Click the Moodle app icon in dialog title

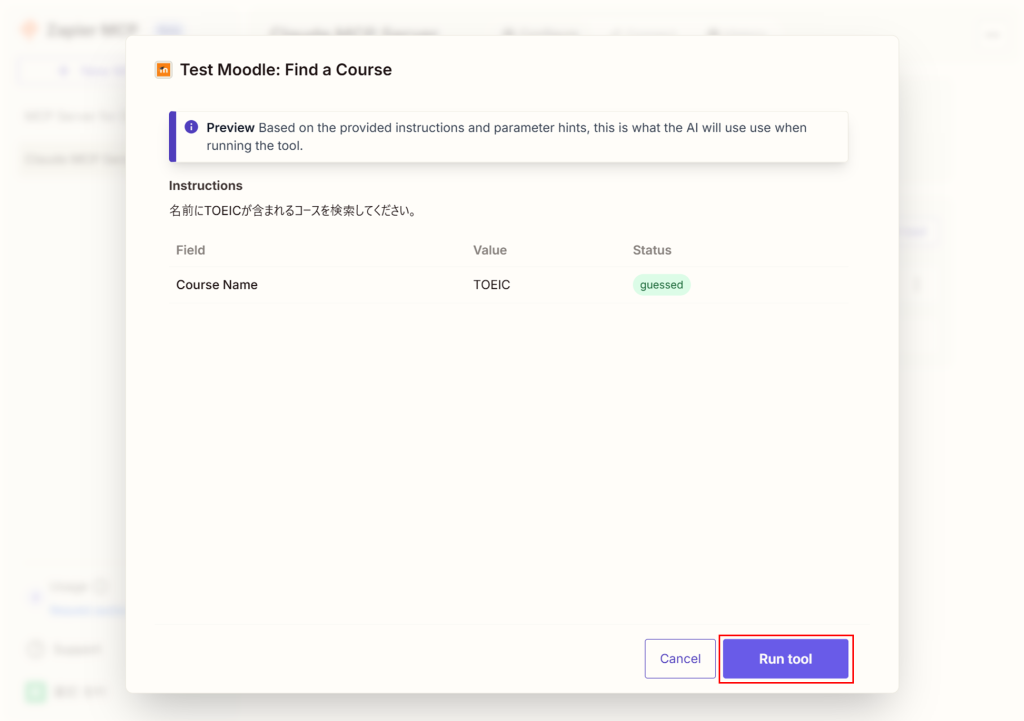coord(163,70)
